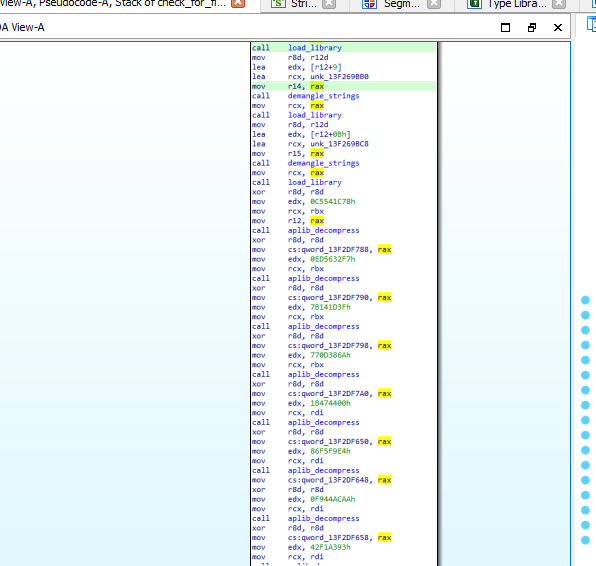Click the Strings tab green S icon
Viewport: 596px width, 566px height.
click(x=278, y=4)
